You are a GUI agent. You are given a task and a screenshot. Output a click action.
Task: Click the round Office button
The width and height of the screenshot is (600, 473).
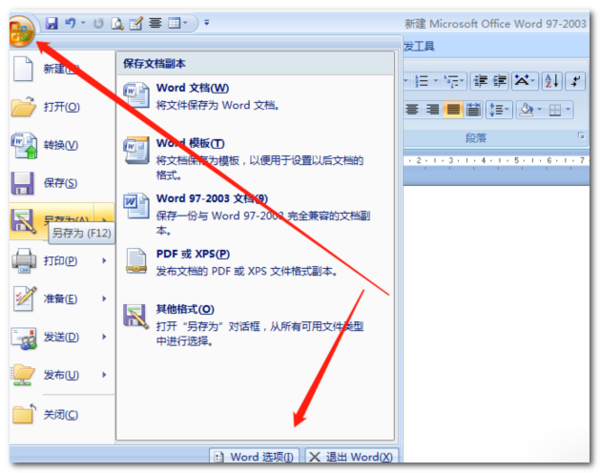click(x=22, y=31)
